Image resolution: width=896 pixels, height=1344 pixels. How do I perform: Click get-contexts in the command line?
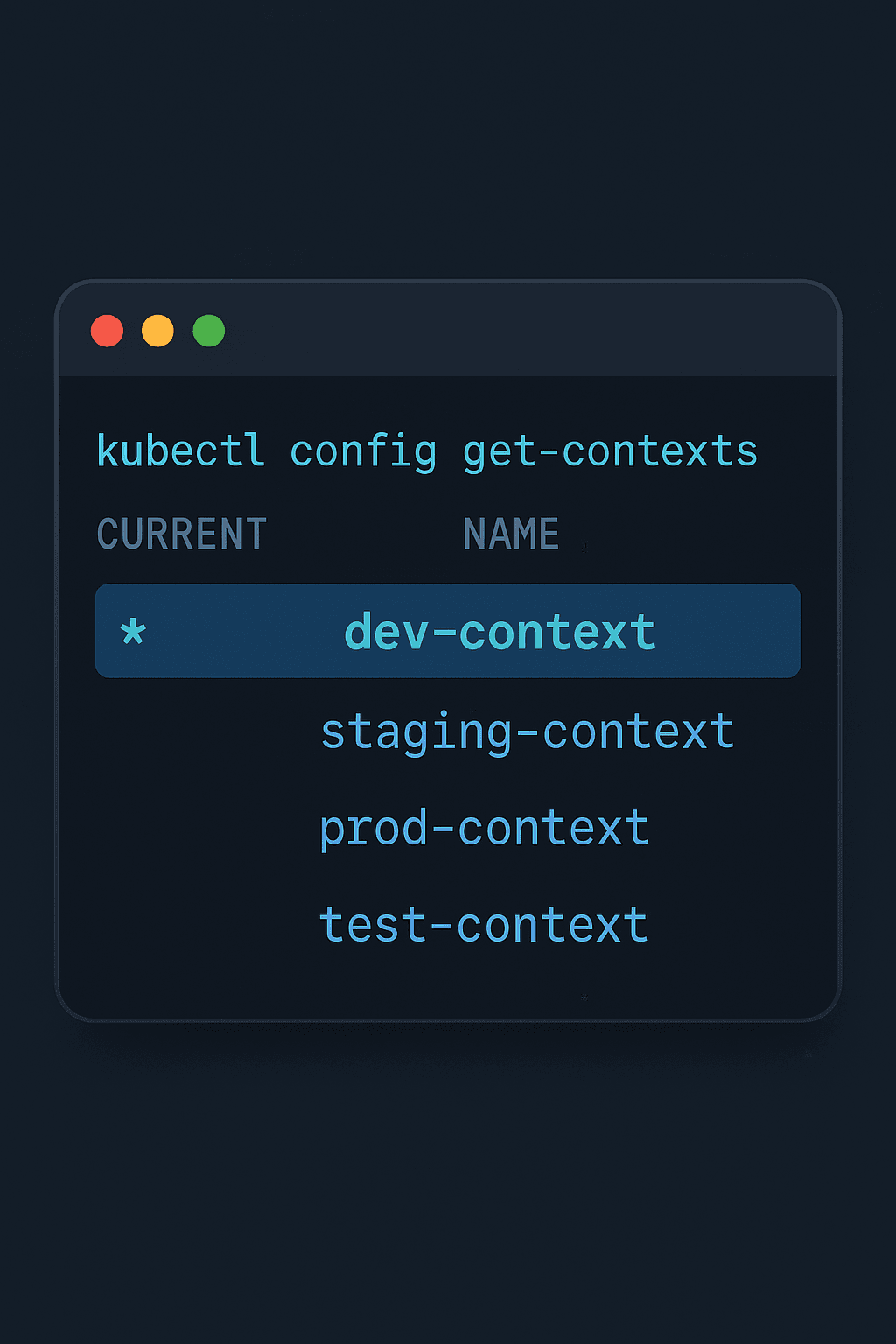[609, 453]
